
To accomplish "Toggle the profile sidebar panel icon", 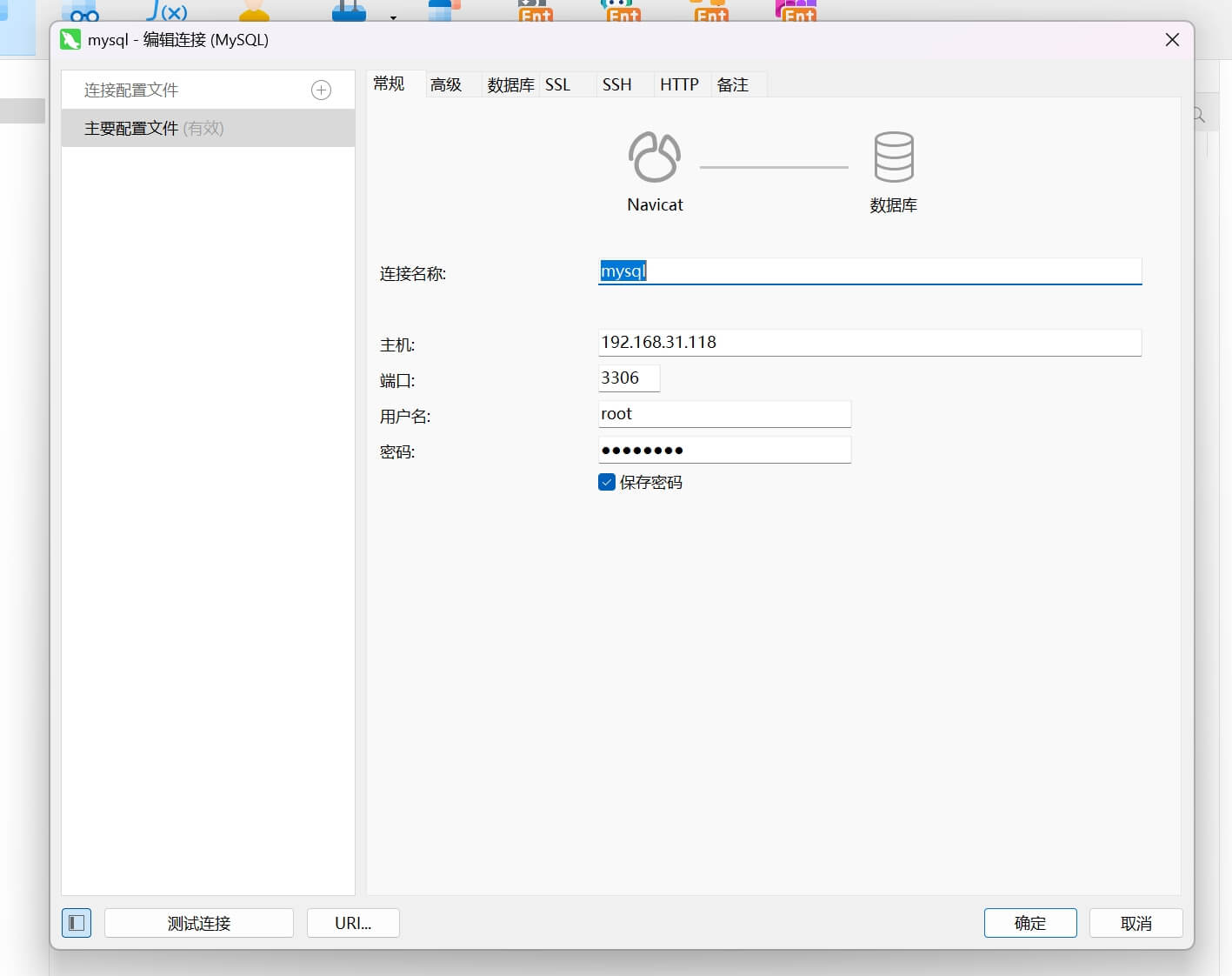I will pos(77,923).
